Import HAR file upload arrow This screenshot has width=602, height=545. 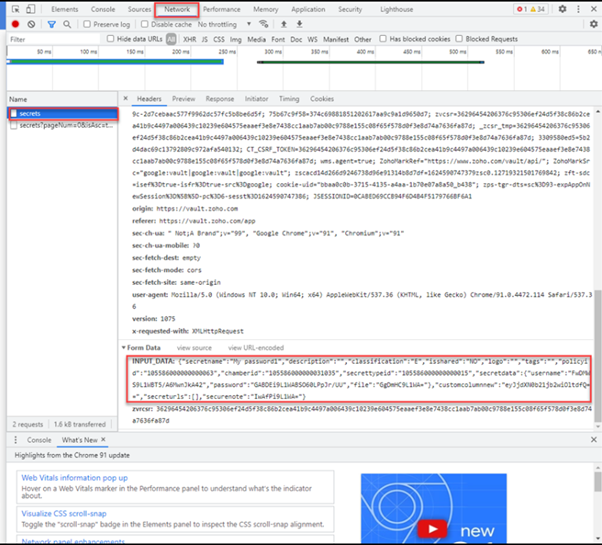click(284, 24)
